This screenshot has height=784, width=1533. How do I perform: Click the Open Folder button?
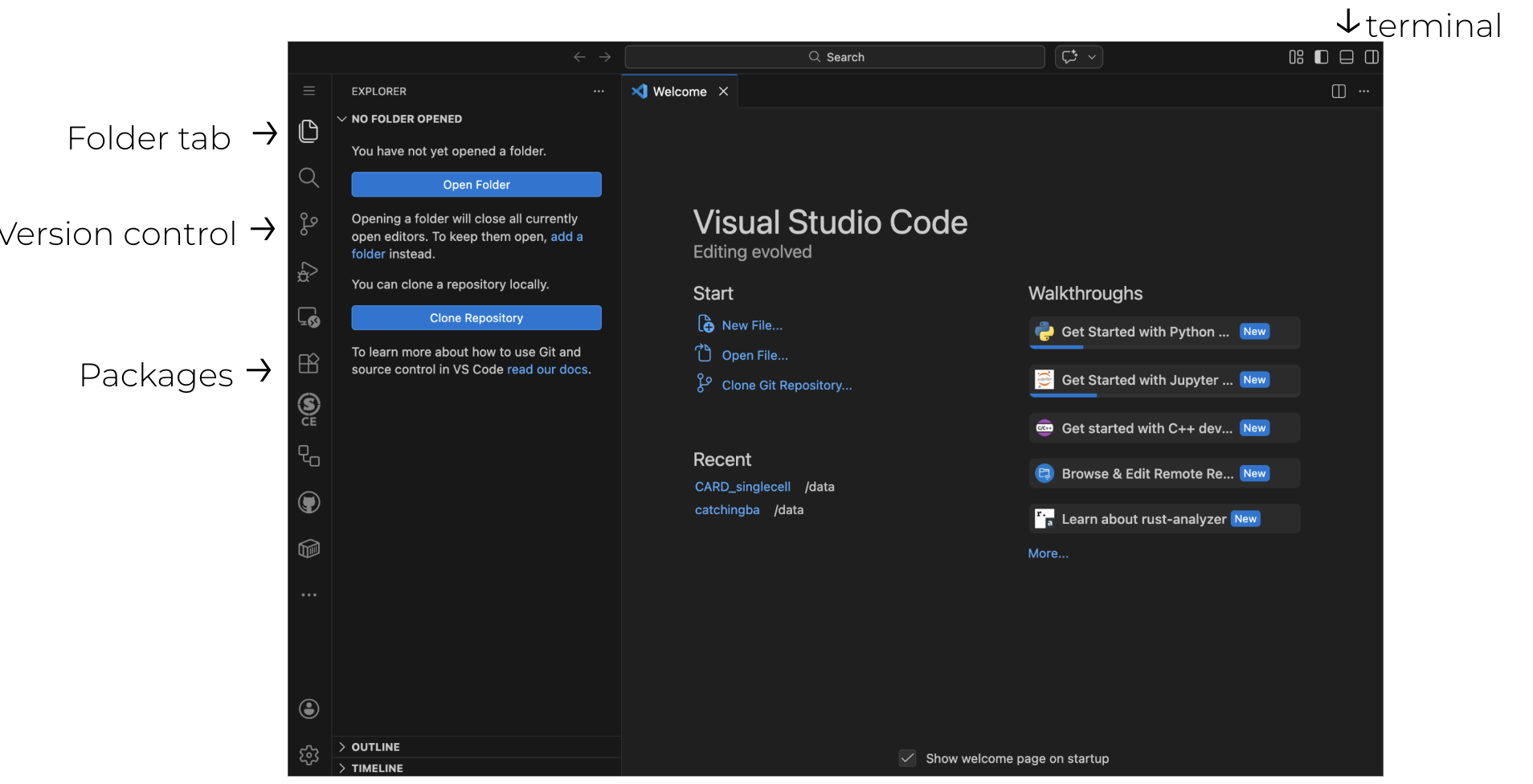pos(476,185)
